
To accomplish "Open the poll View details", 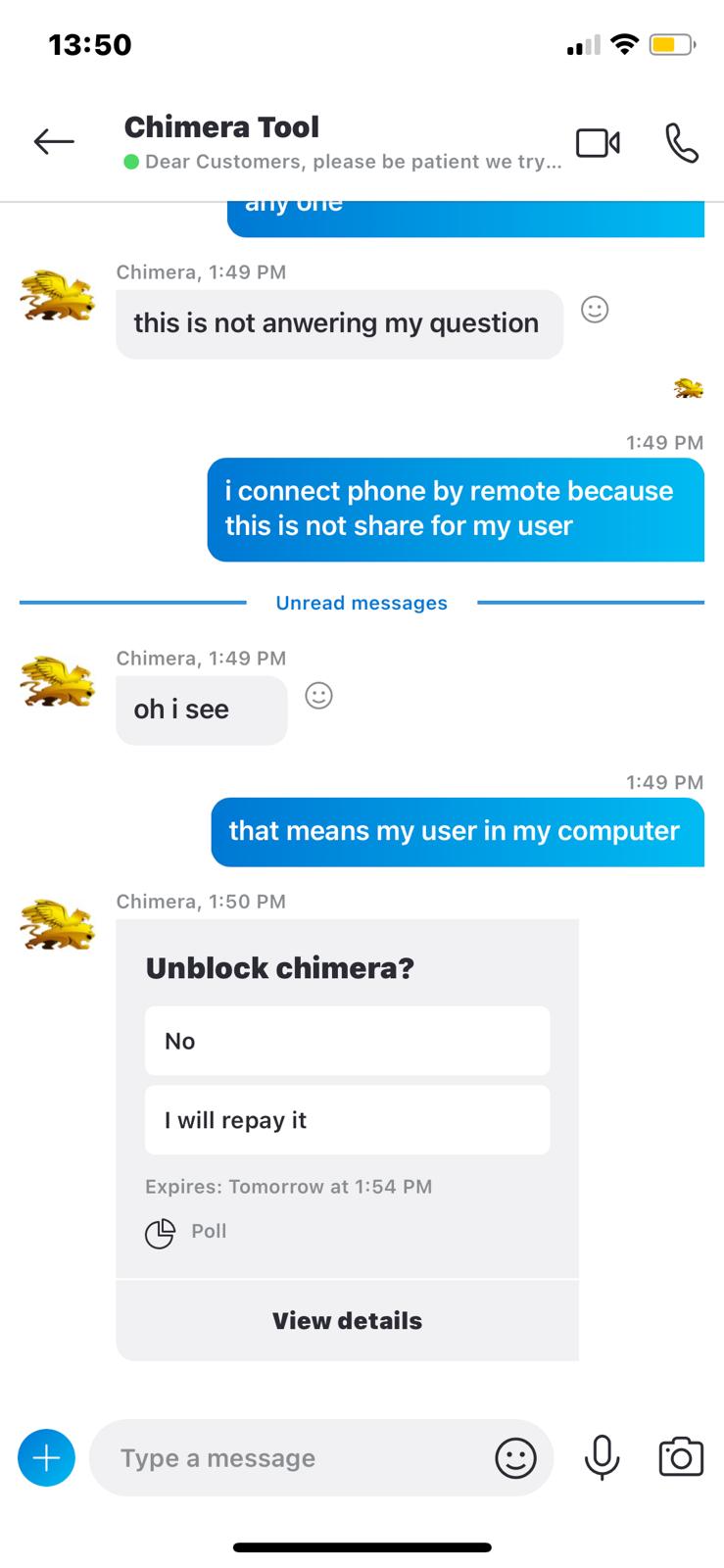I will (347, 1321).
